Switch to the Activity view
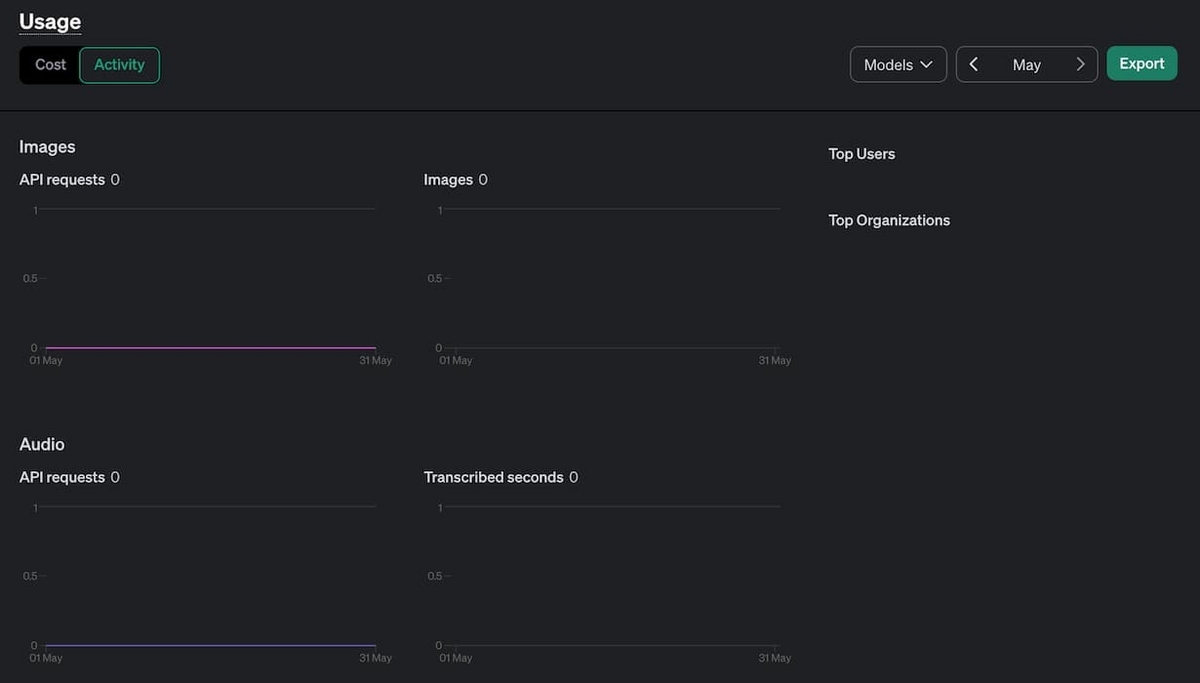Screen dimensions: 1200x683 [x=119, y=64]
